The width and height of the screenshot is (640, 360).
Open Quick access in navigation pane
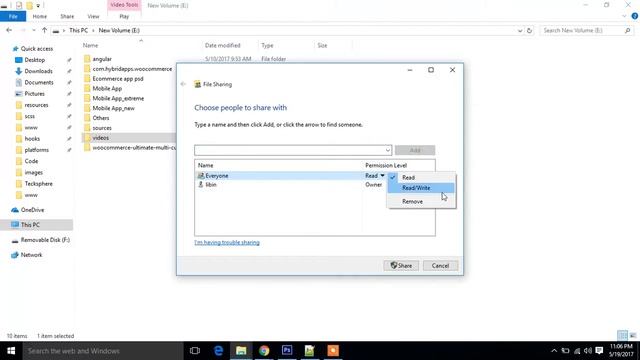click(37, 49)
